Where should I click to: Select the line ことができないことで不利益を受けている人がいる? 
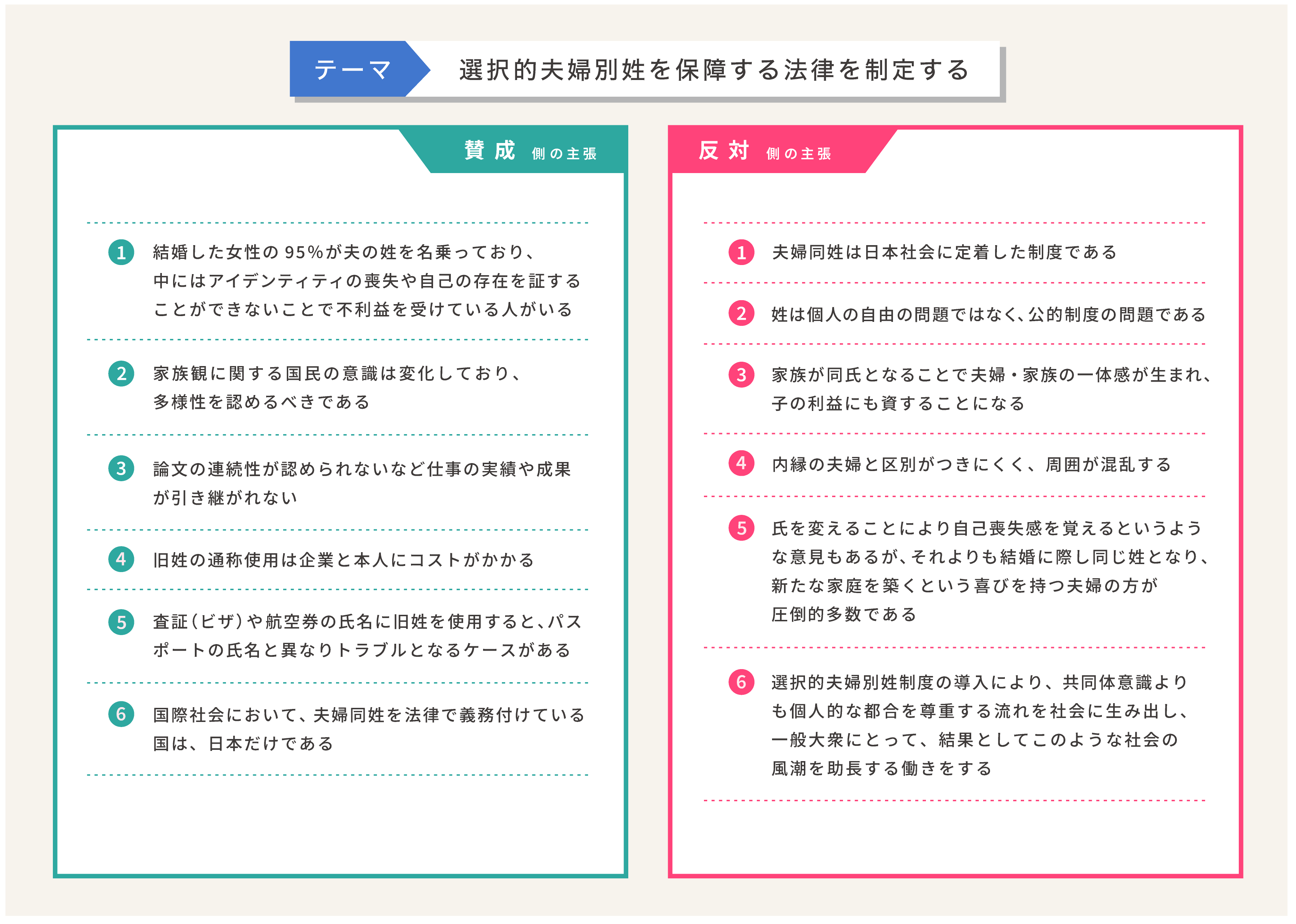point(363,310)
